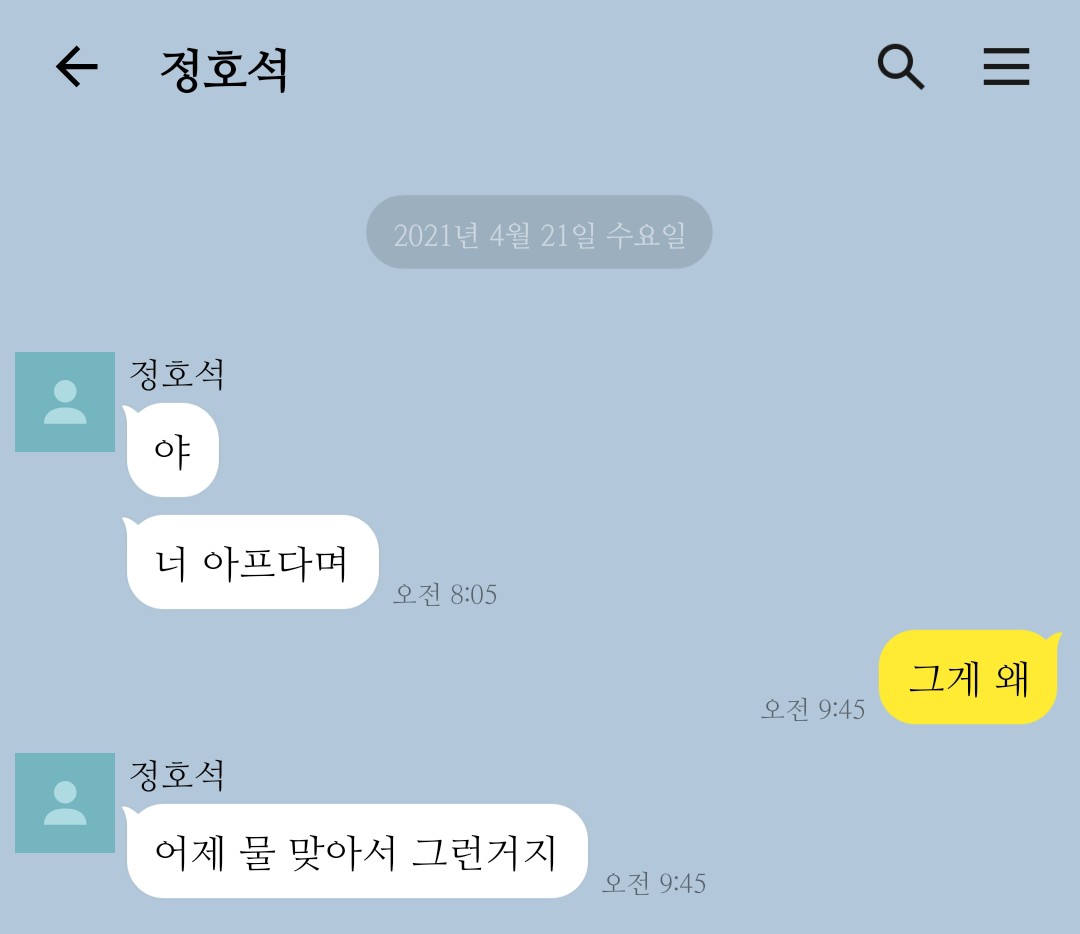The height and width of the screenshot is (934, 1080).
Task: Click the sender name 정호석 above 어제 물 맞아서
Action: (x=177, y=775)
